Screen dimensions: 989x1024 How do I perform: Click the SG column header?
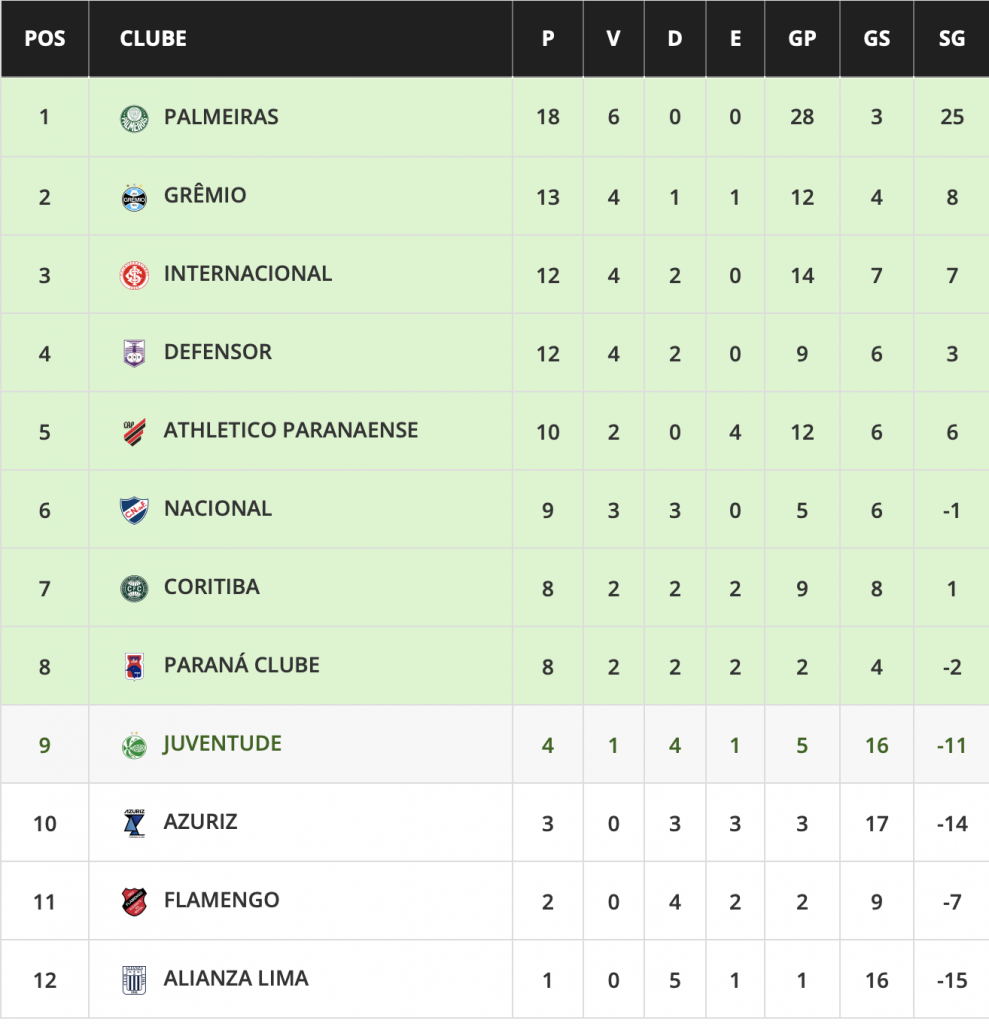pyautogui.click(x=951, y=39)
